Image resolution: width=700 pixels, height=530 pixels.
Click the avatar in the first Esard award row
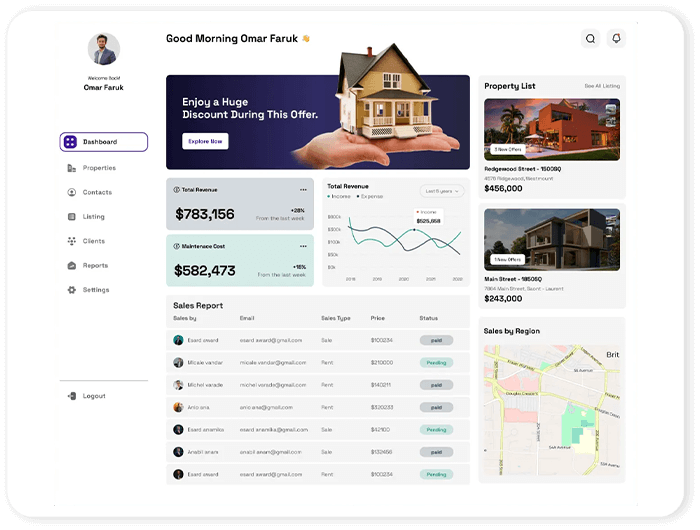point(178,340)
